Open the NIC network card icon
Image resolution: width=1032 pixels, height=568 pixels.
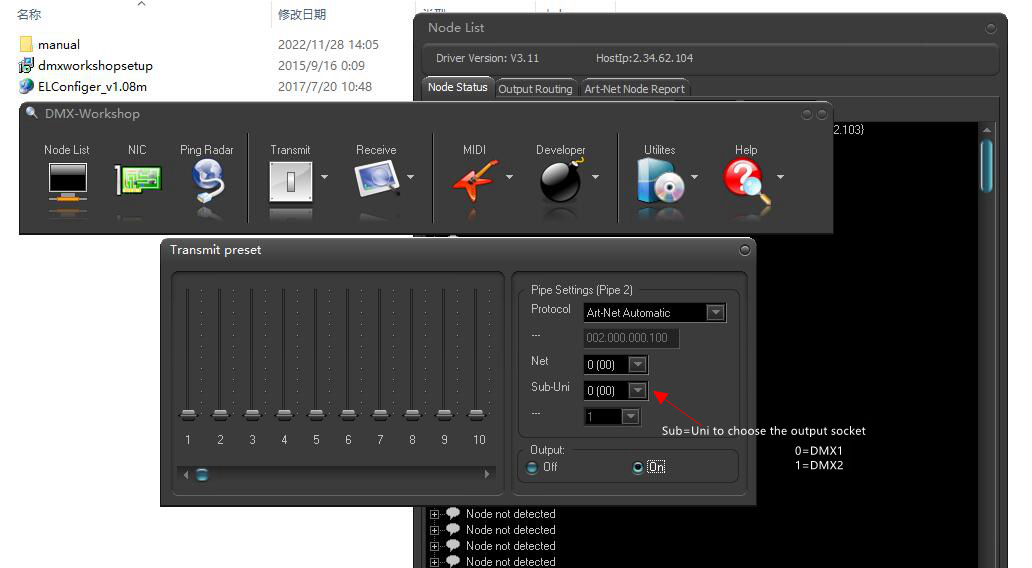pyautogui.click(x=138, y=180)
